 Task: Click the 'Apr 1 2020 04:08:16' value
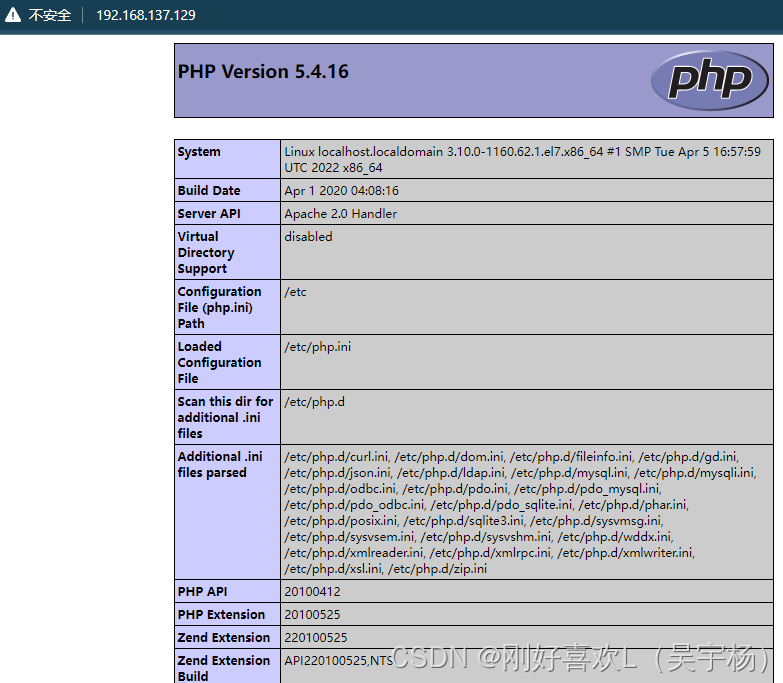342,190
